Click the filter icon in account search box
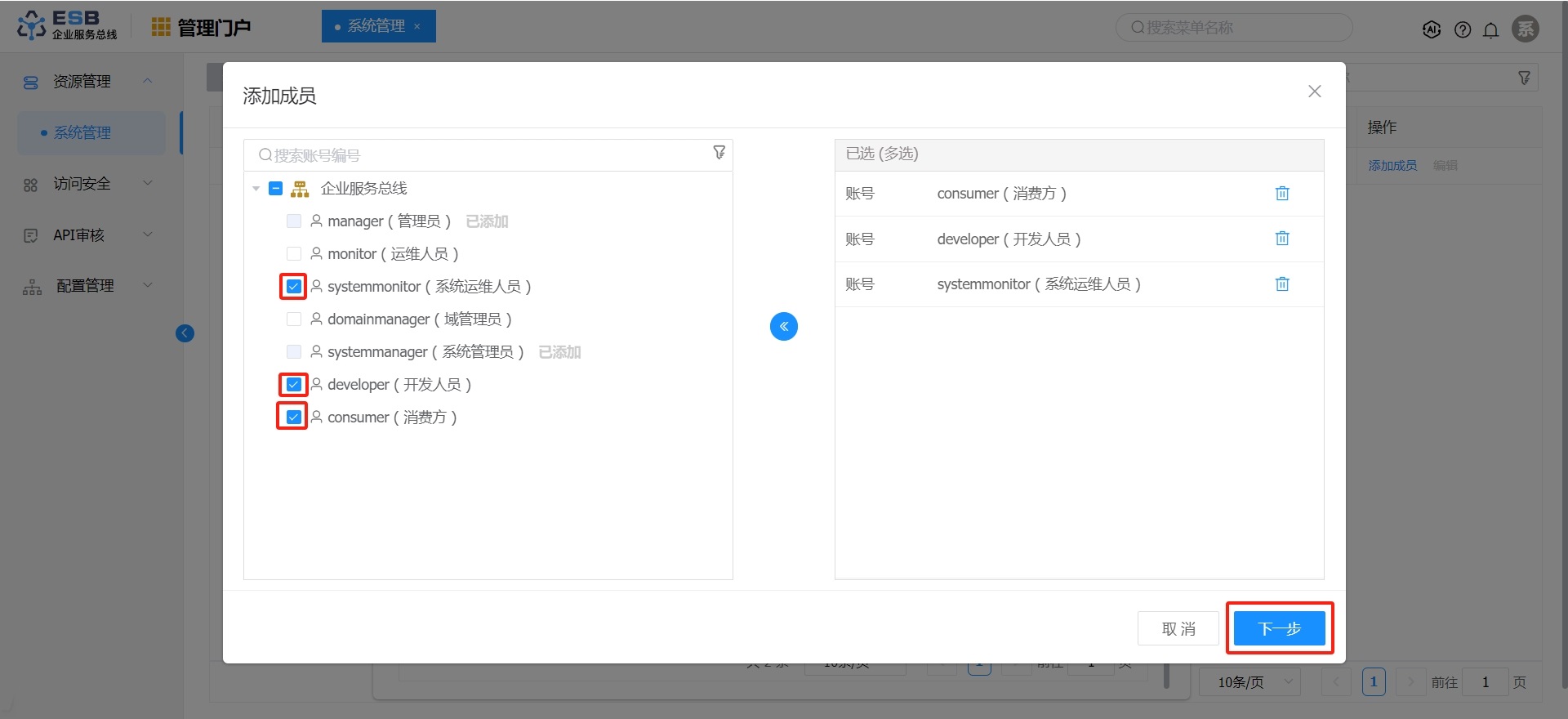 coord(719,153)
